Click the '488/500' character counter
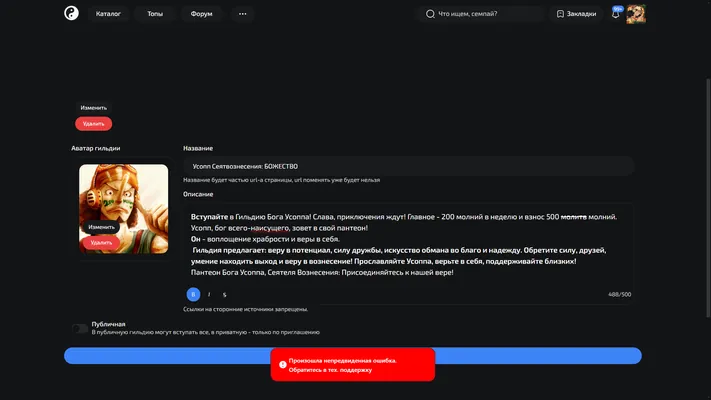This screenshot has width=711, height=400. point(619,294)
